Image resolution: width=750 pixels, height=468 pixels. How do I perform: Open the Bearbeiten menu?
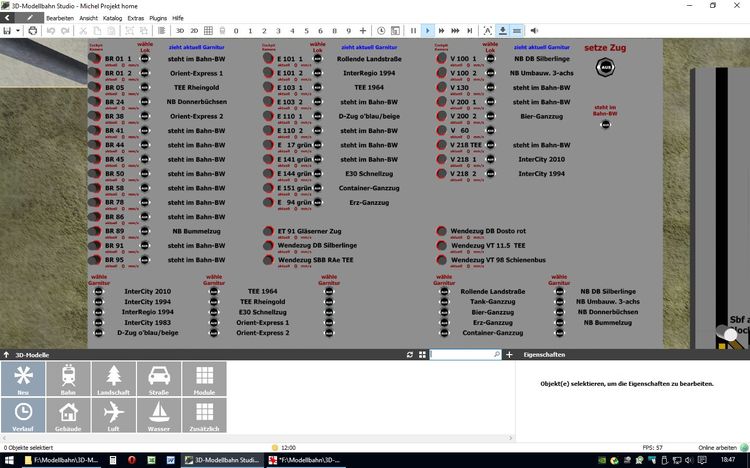pos(60,18)
